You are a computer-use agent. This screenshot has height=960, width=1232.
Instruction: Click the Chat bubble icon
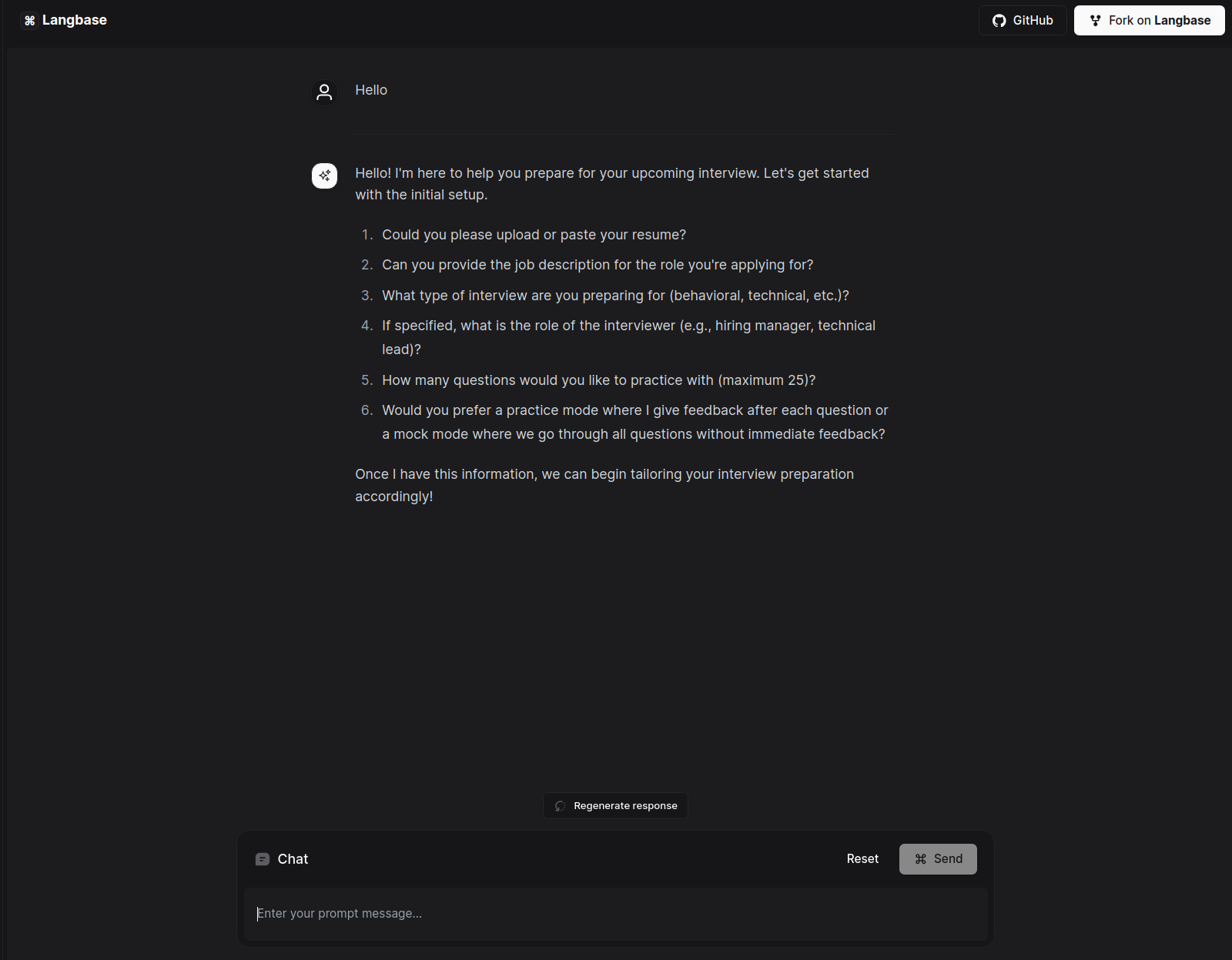263,859
